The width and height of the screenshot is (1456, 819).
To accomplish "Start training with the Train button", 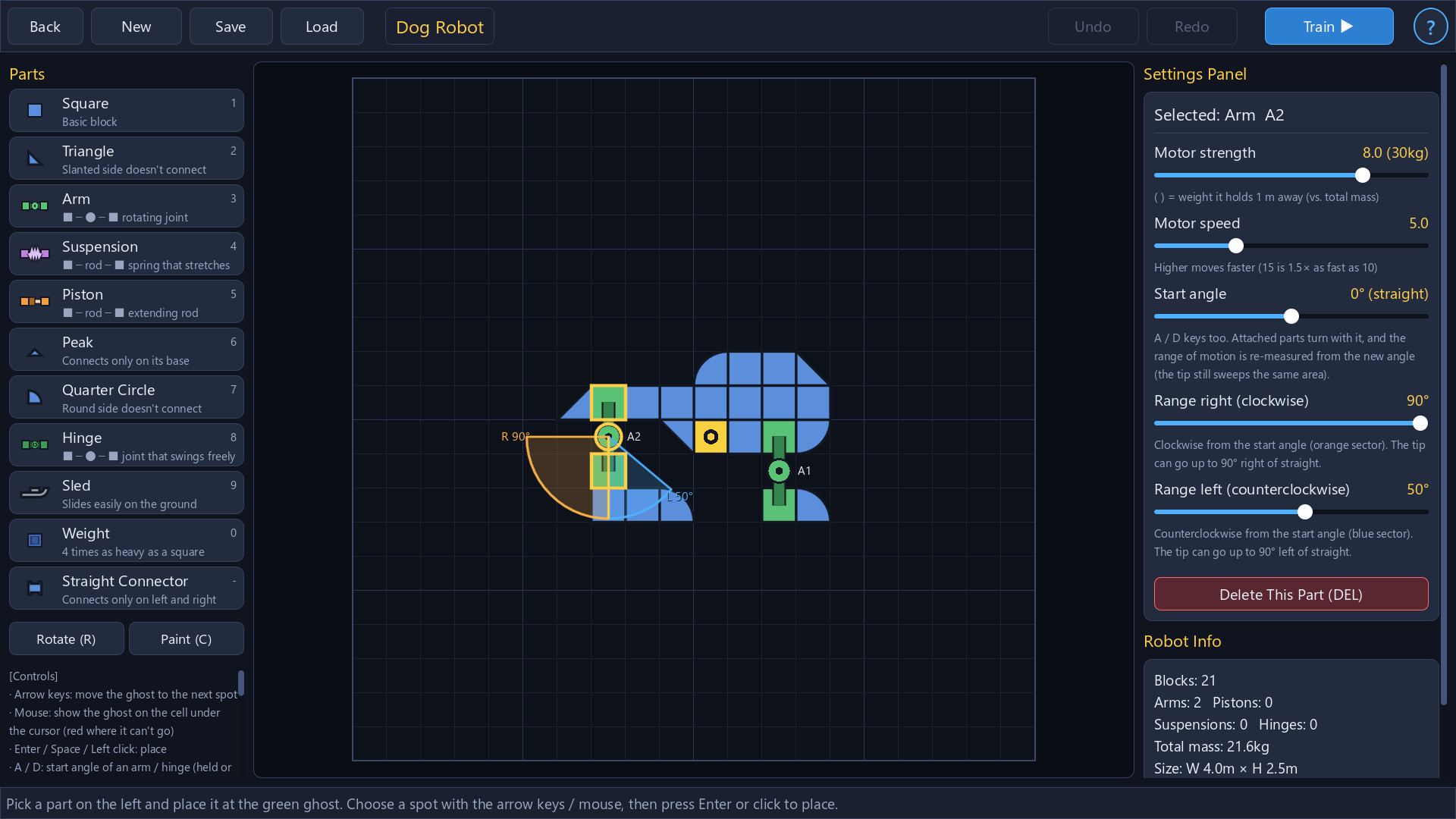I will (x=1329, y=27).
